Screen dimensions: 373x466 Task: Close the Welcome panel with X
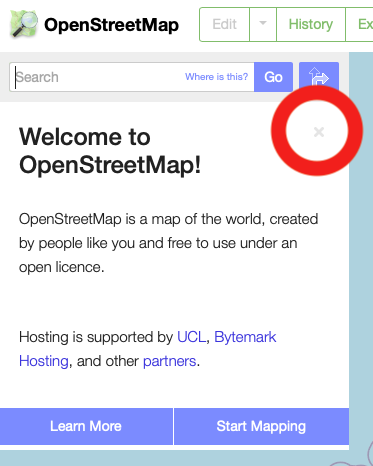tap(319, 132)
